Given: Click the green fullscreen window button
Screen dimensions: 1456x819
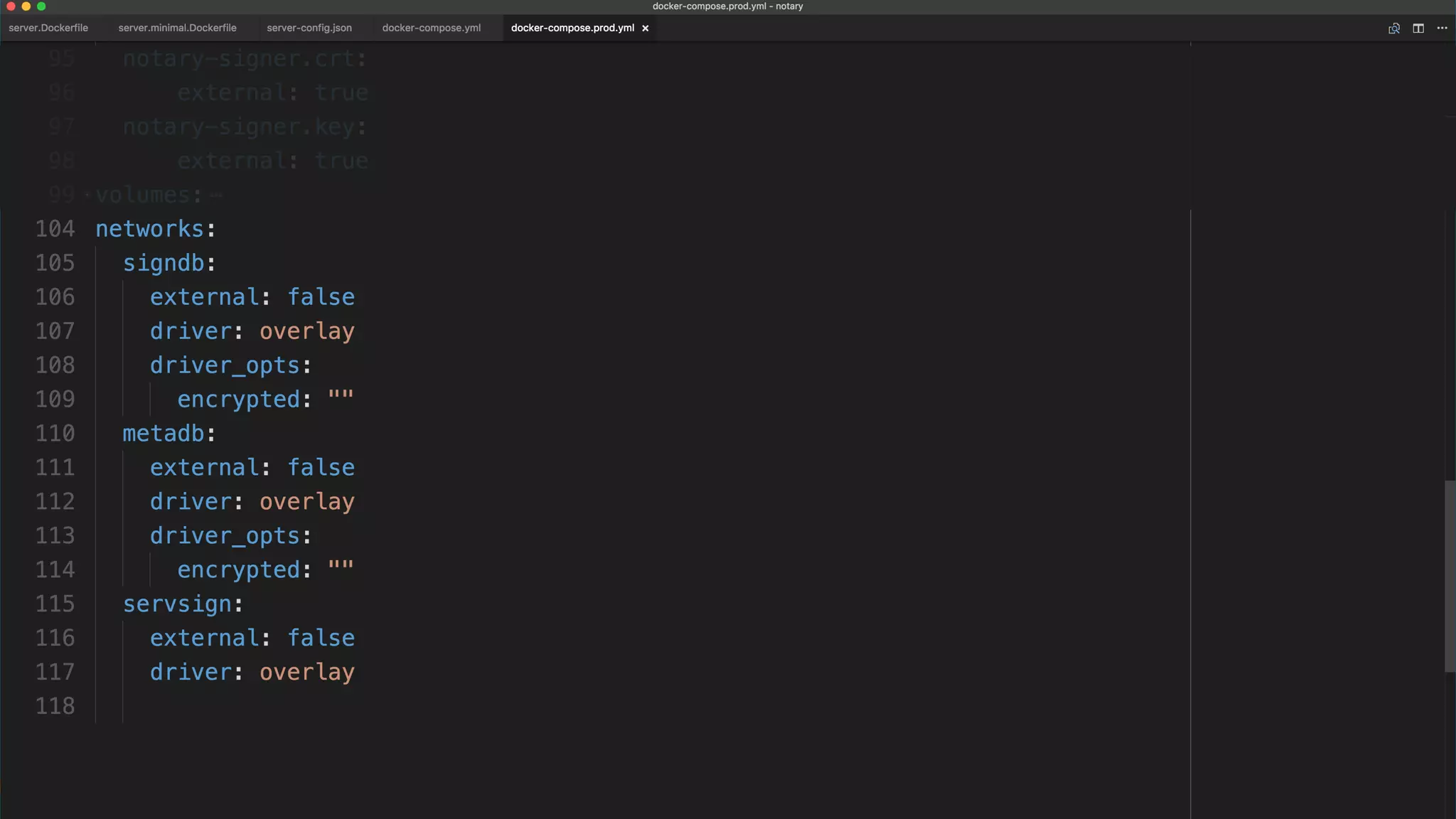Looking at the screenshot, I should [x=41, y=6].
